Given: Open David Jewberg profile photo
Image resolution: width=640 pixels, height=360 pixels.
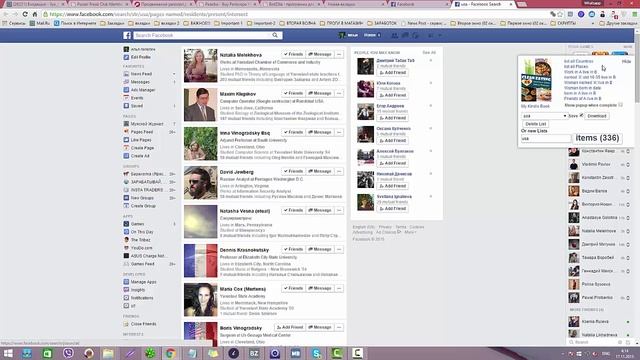Looking at the screenshot, I should 200,182.
